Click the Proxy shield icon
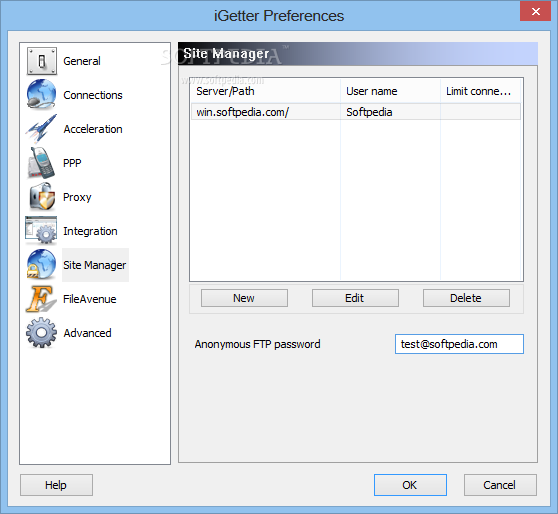The image size is (558, 514). pyautogui.click(x=42, y=196)
